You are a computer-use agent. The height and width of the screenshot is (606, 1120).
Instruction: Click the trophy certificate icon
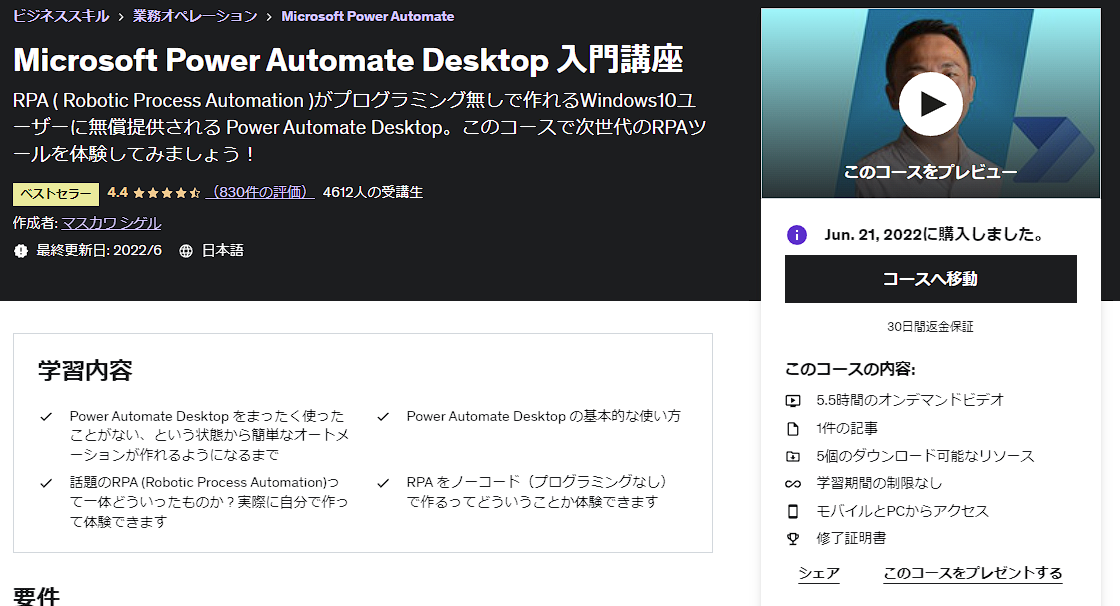coord(793,538)
